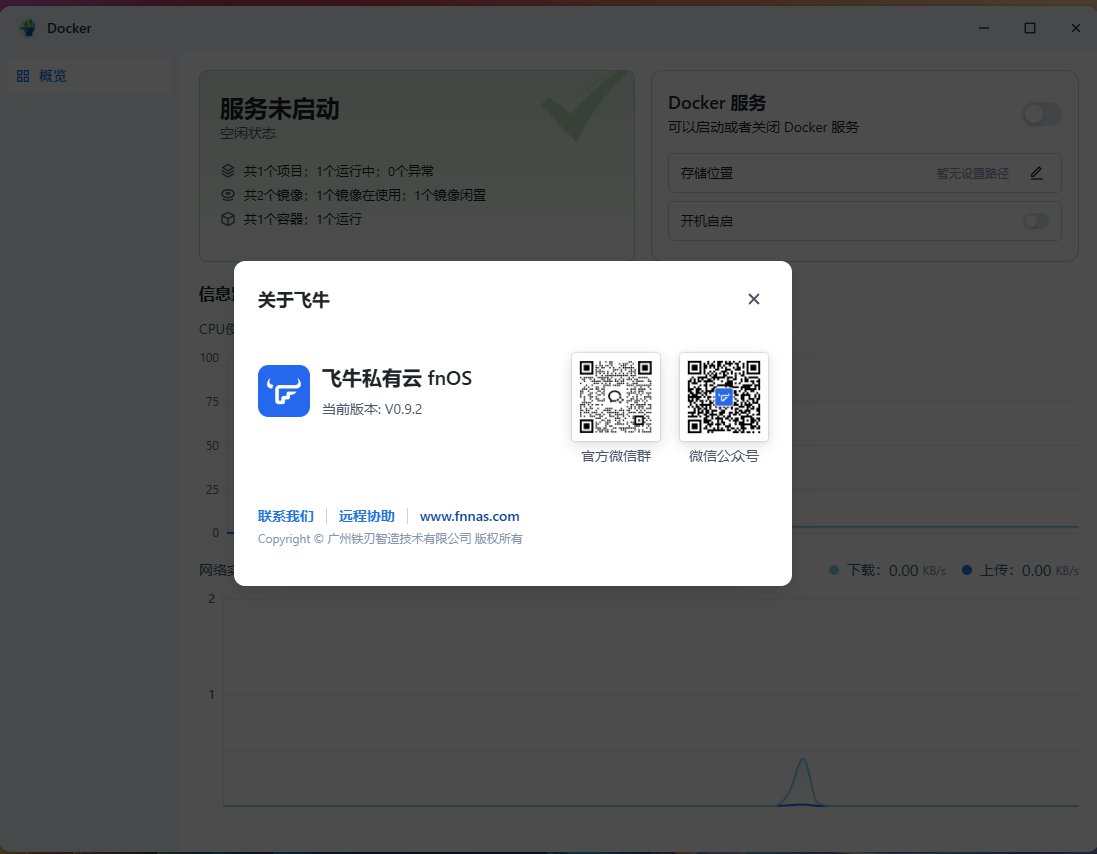Close the Docker window
Screen dimensions: 1097x854
[1076, 28]
